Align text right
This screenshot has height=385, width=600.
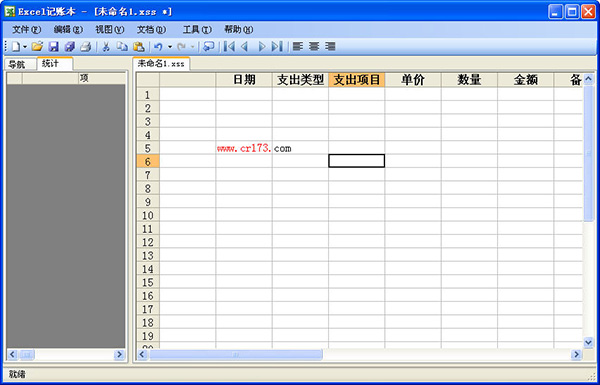[330, 47]
